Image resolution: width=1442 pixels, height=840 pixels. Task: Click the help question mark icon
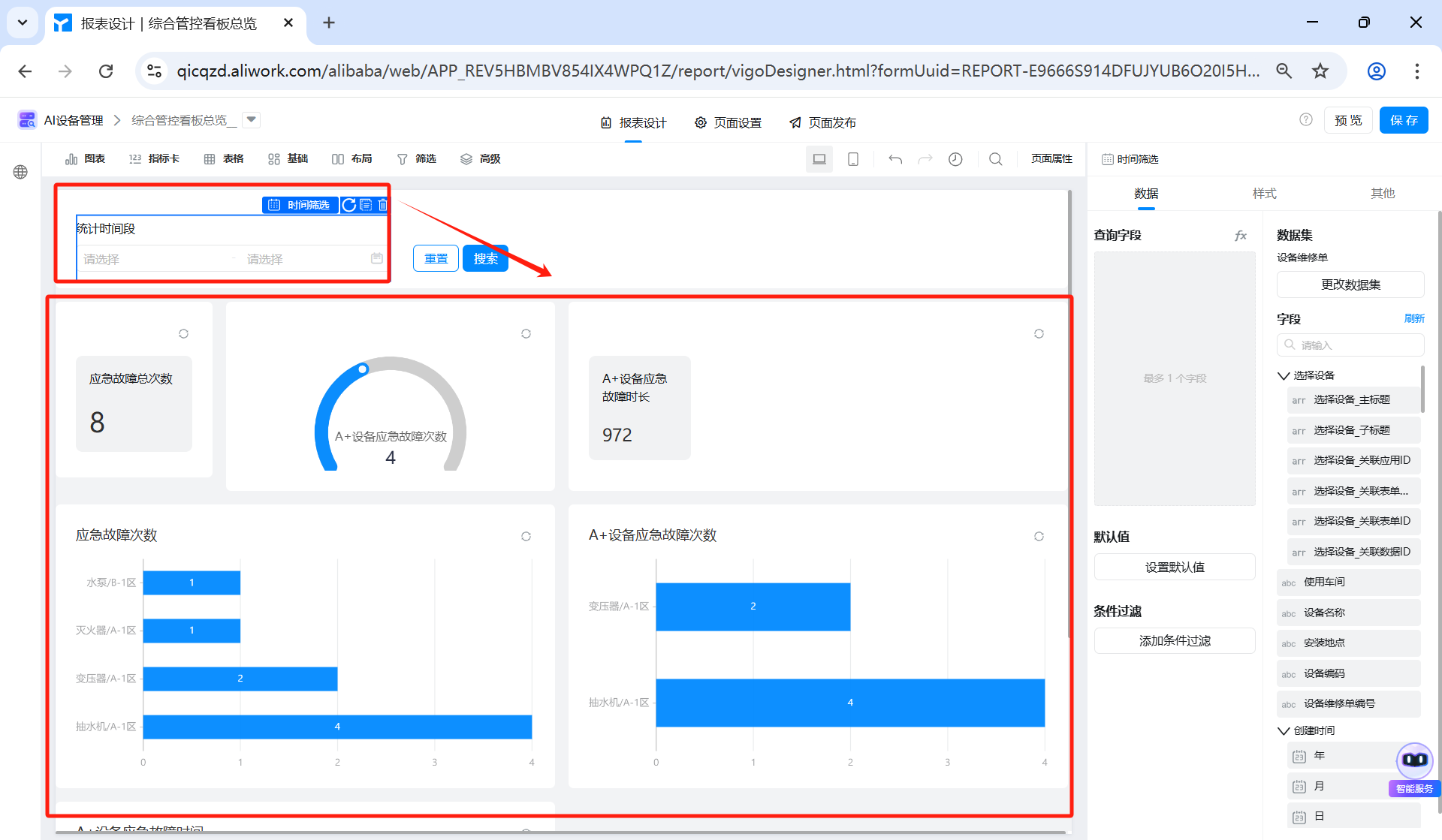tap(1306, 120)
